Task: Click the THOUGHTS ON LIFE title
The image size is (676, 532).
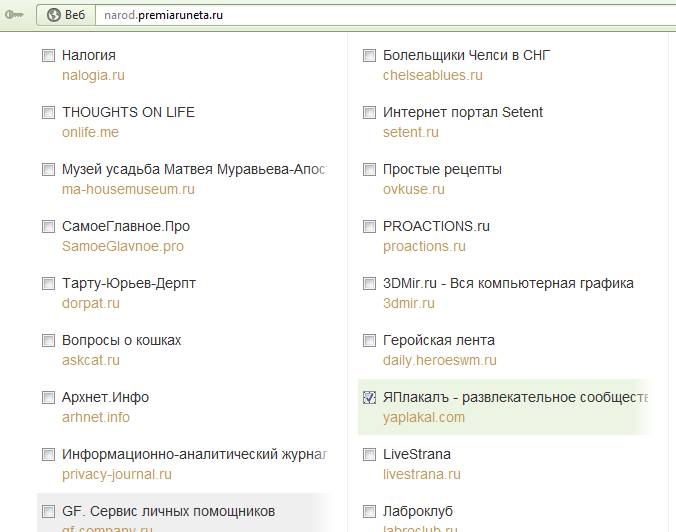Action: coord(128,113)
